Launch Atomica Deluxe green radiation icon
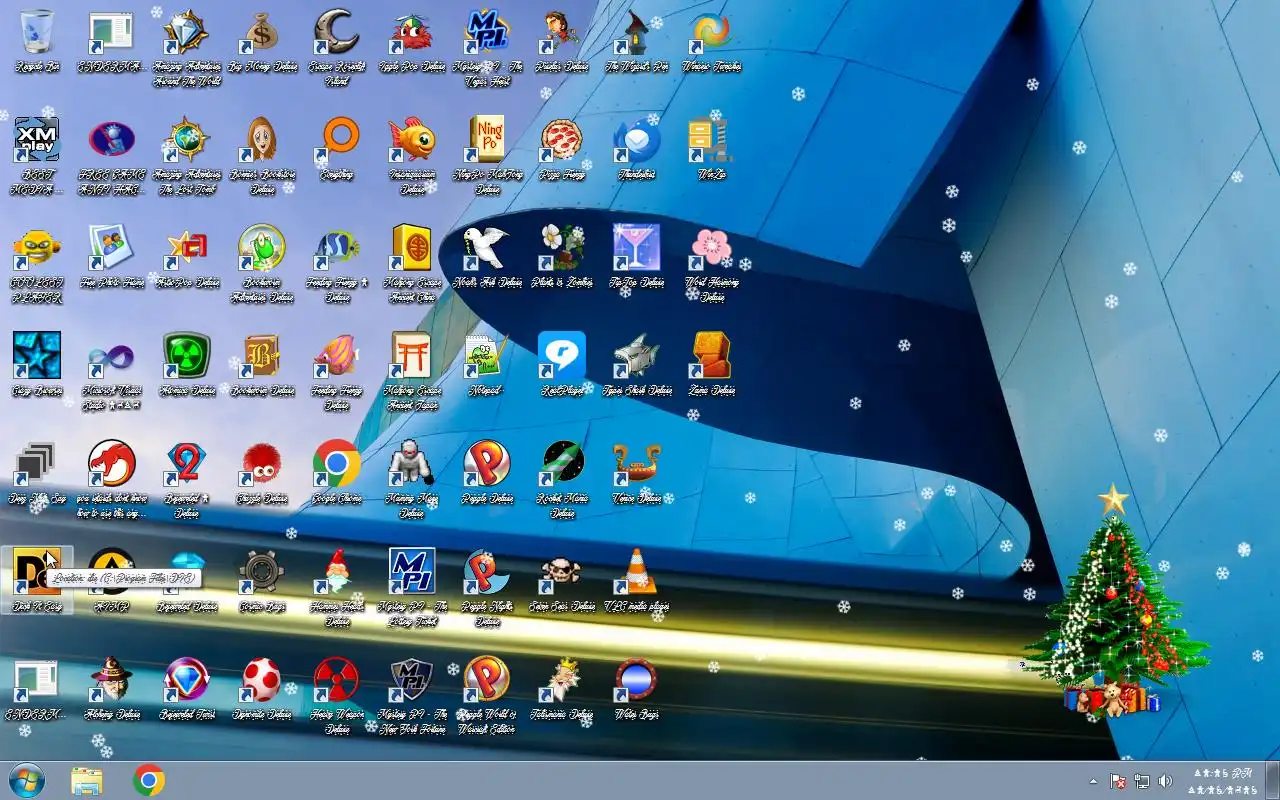The image size is (1280, 800). pyautogui.click(x=187, y=356)
